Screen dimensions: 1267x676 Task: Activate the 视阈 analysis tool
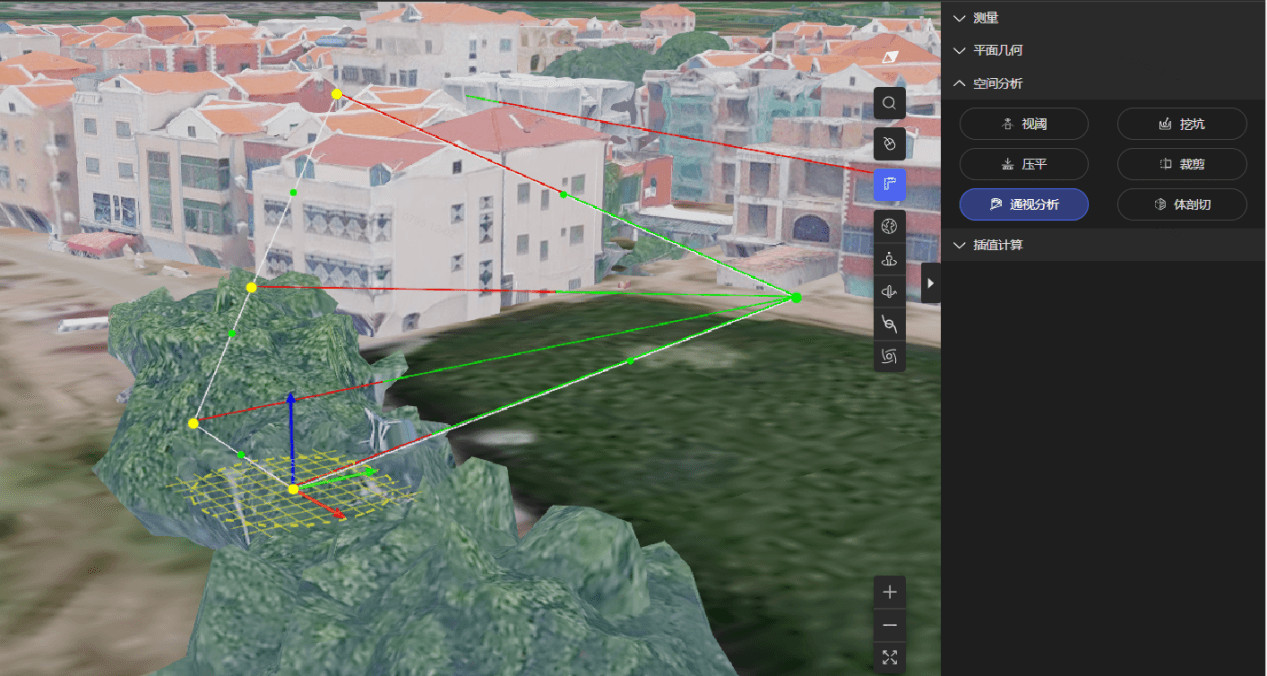point(1023,124)
